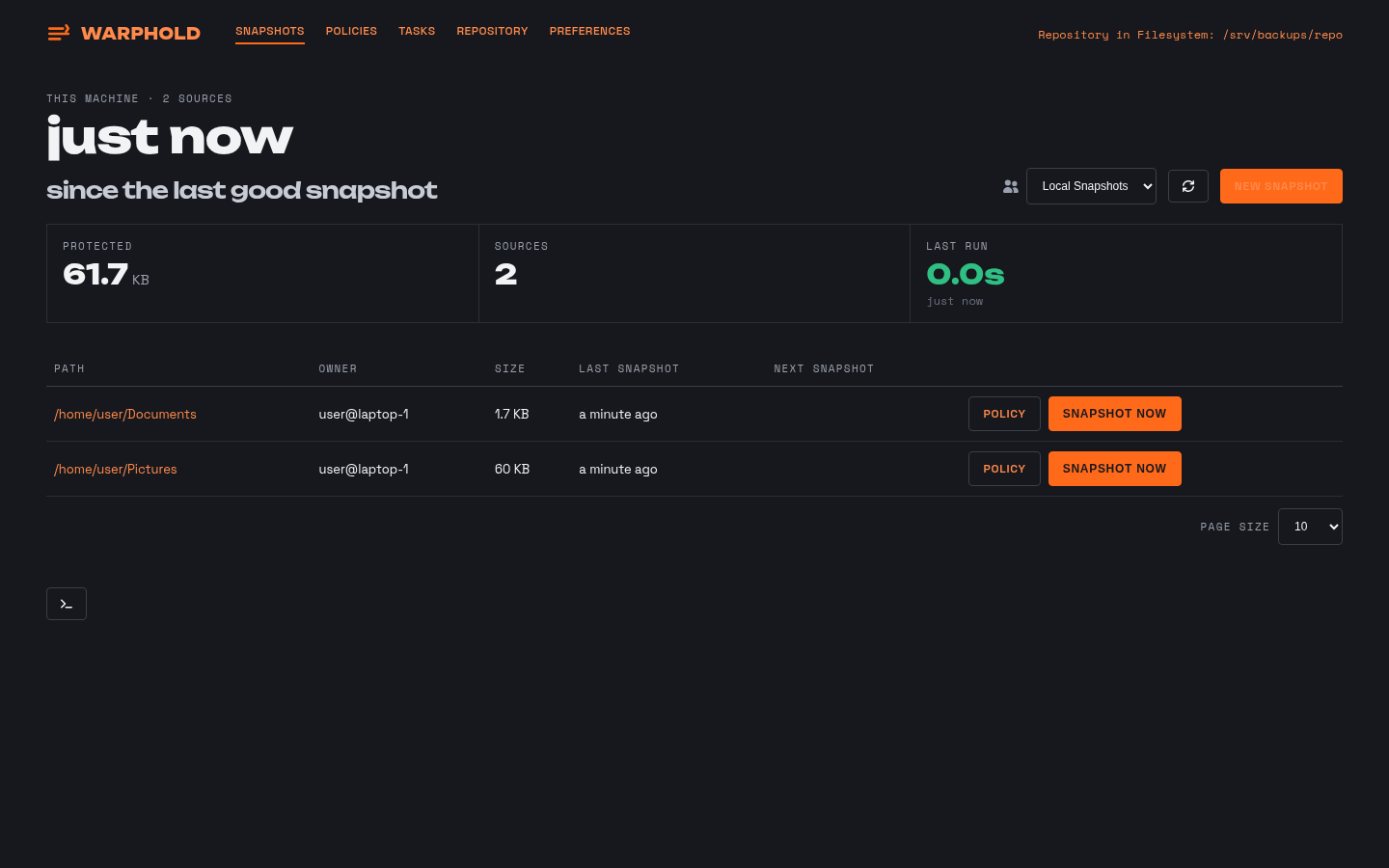
Task: Click the 1.7 KB size cell
Action: click(512, 414)
